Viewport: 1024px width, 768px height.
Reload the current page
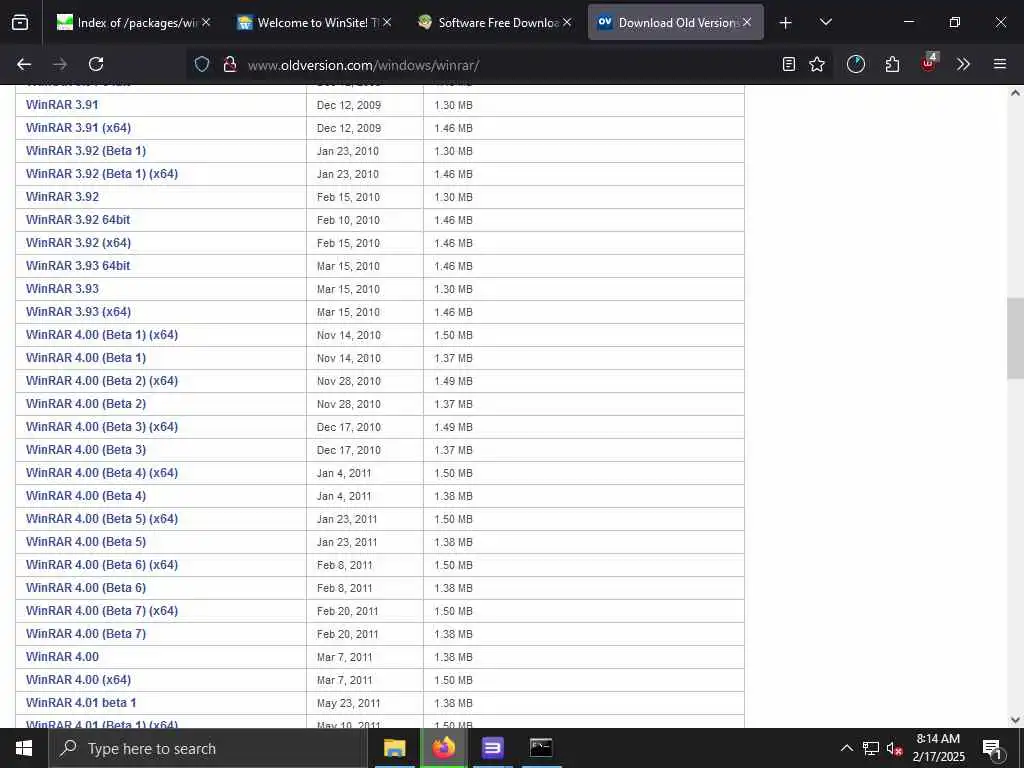point(96,64)
